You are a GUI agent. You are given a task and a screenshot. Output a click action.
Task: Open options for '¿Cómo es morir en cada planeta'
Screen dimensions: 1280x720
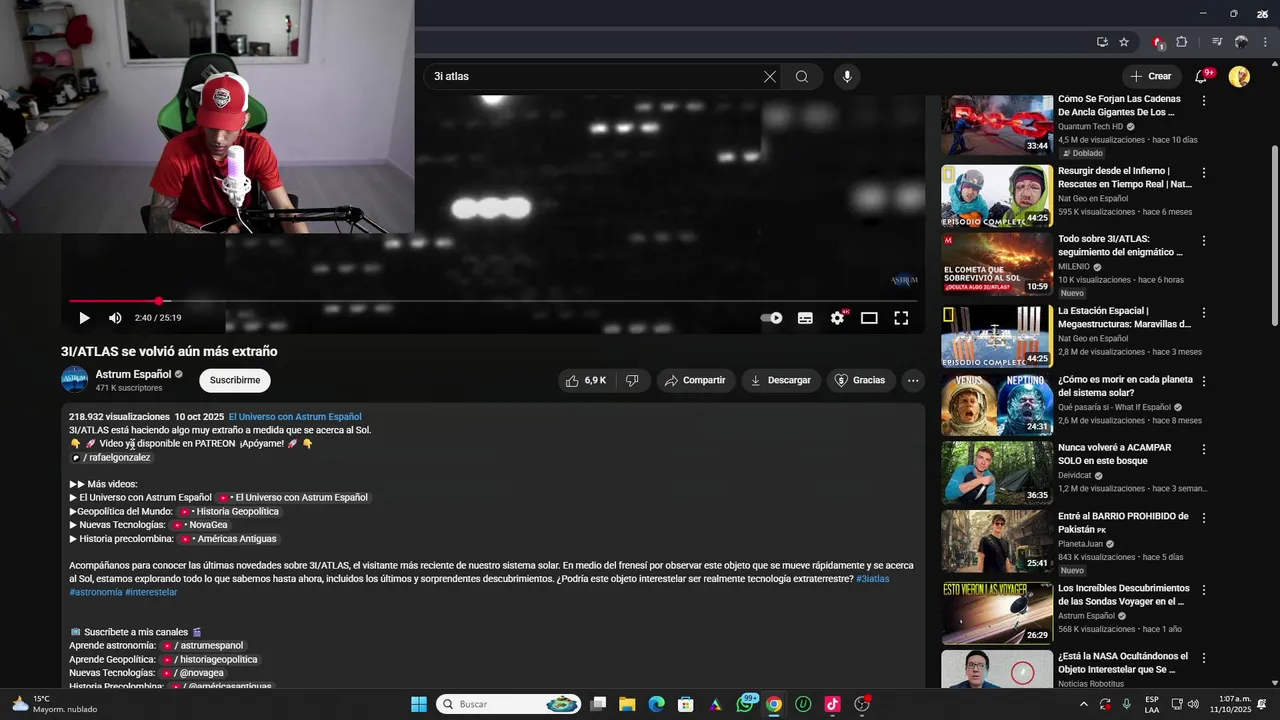(x=1204, y=382)
